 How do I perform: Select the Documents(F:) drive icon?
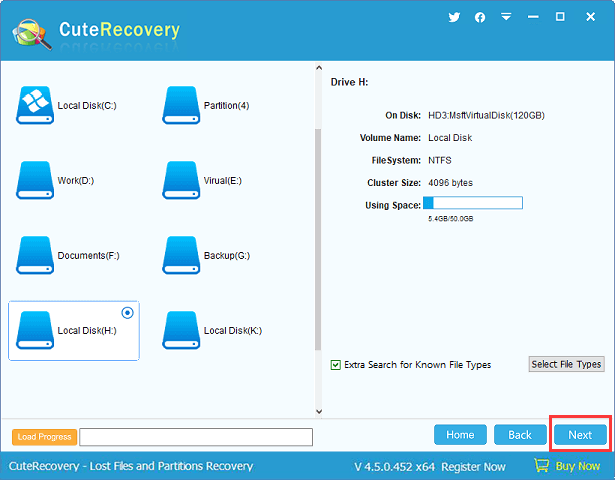pos(35,255)
